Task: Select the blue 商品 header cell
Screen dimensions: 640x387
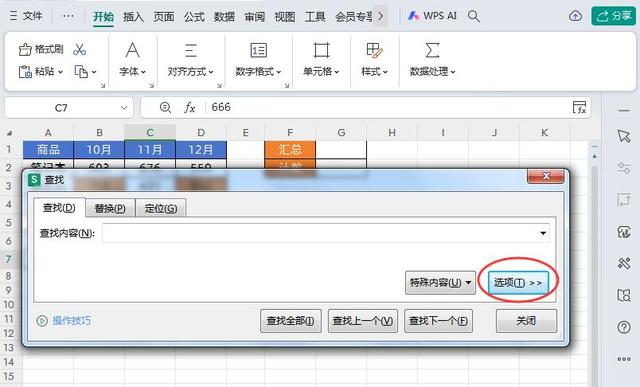Action: 48,149
